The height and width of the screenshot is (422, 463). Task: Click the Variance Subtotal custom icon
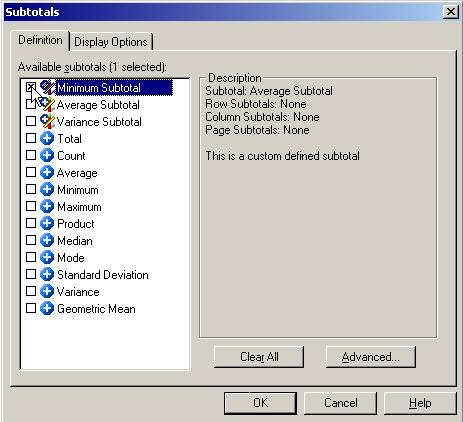point(47,122)
